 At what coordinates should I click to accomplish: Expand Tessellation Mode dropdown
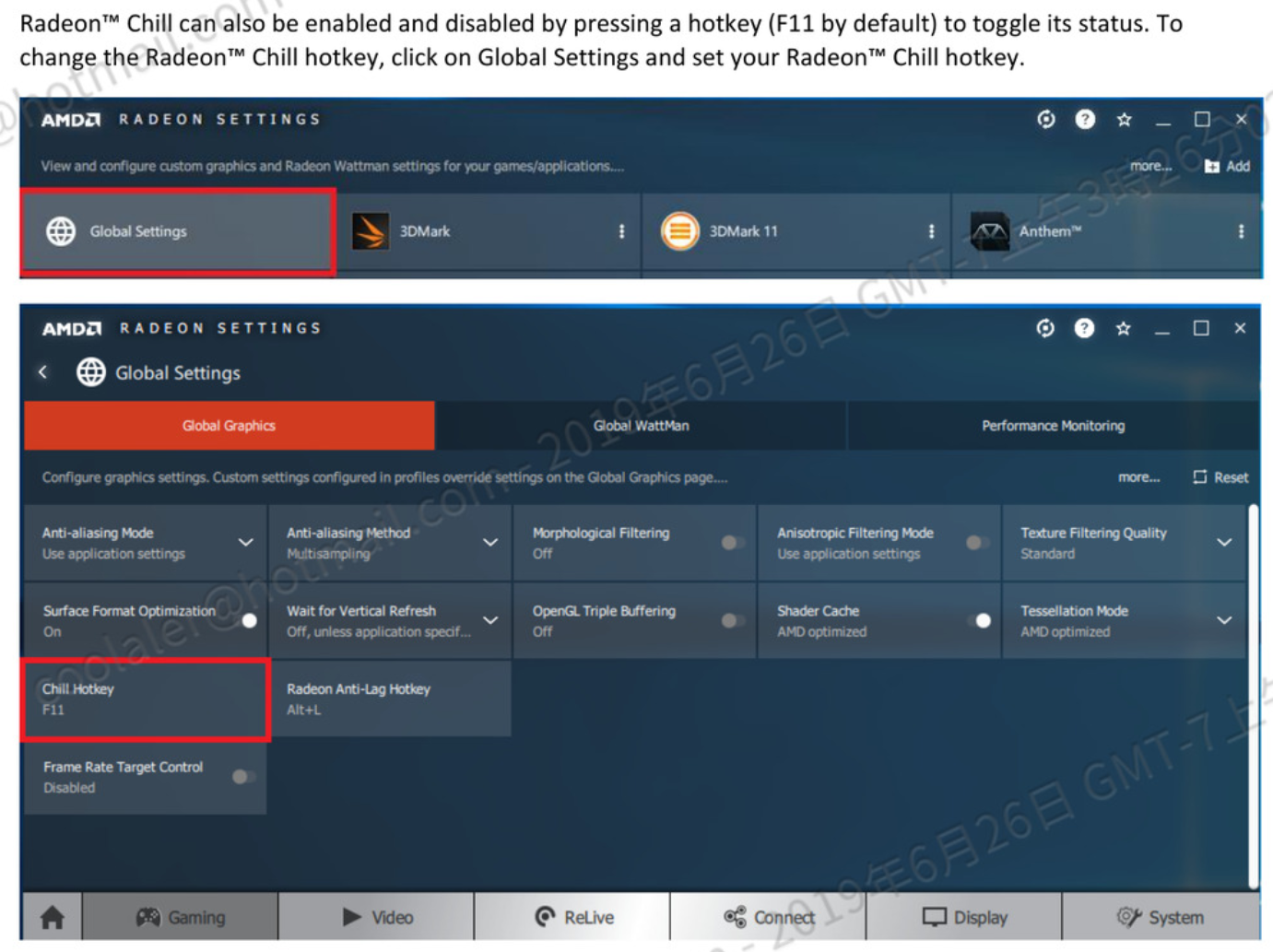(1224, 621)
